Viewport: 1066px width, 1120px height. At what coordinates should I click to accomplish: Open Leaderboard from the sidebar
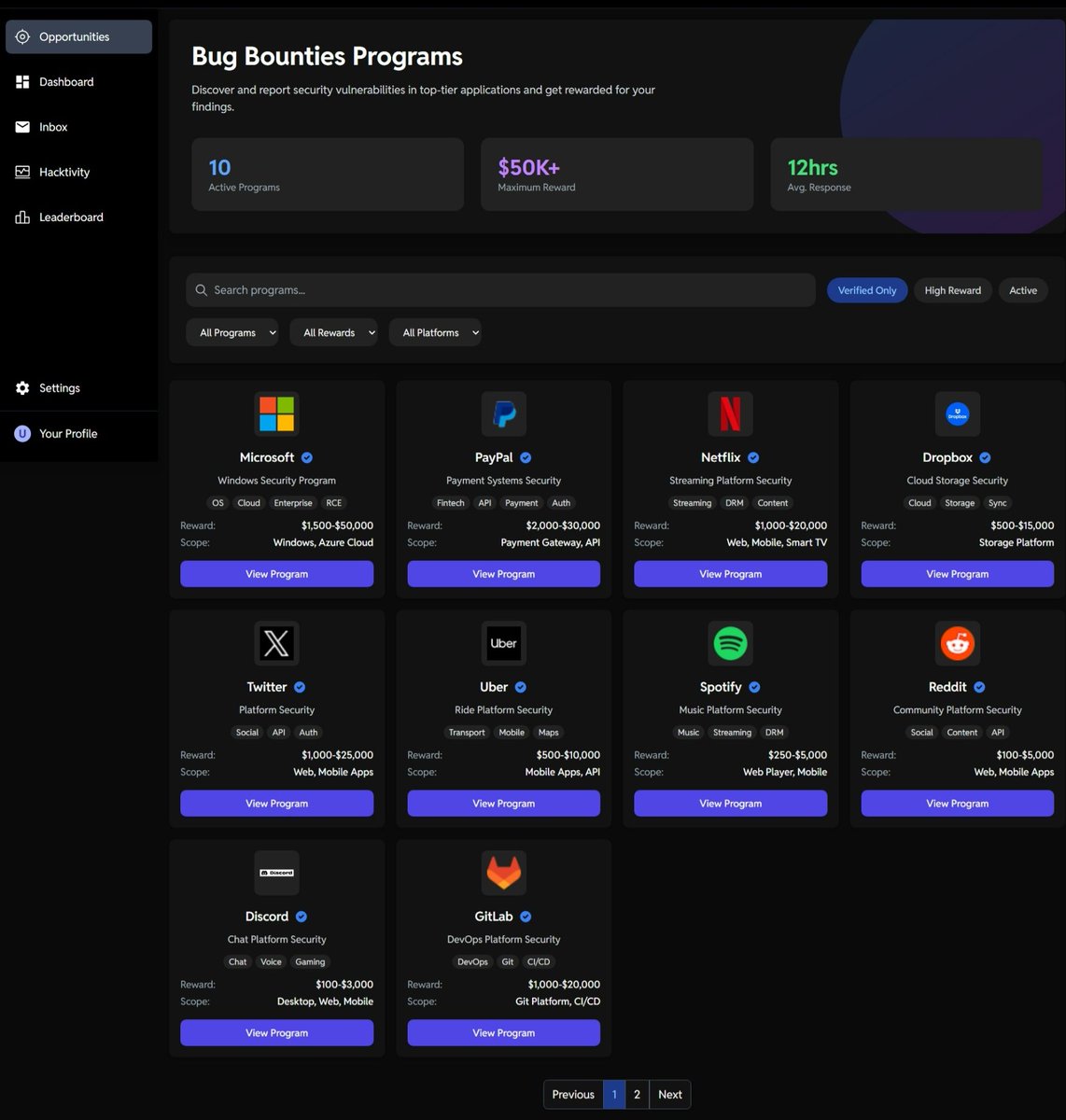tap(78, 217)
